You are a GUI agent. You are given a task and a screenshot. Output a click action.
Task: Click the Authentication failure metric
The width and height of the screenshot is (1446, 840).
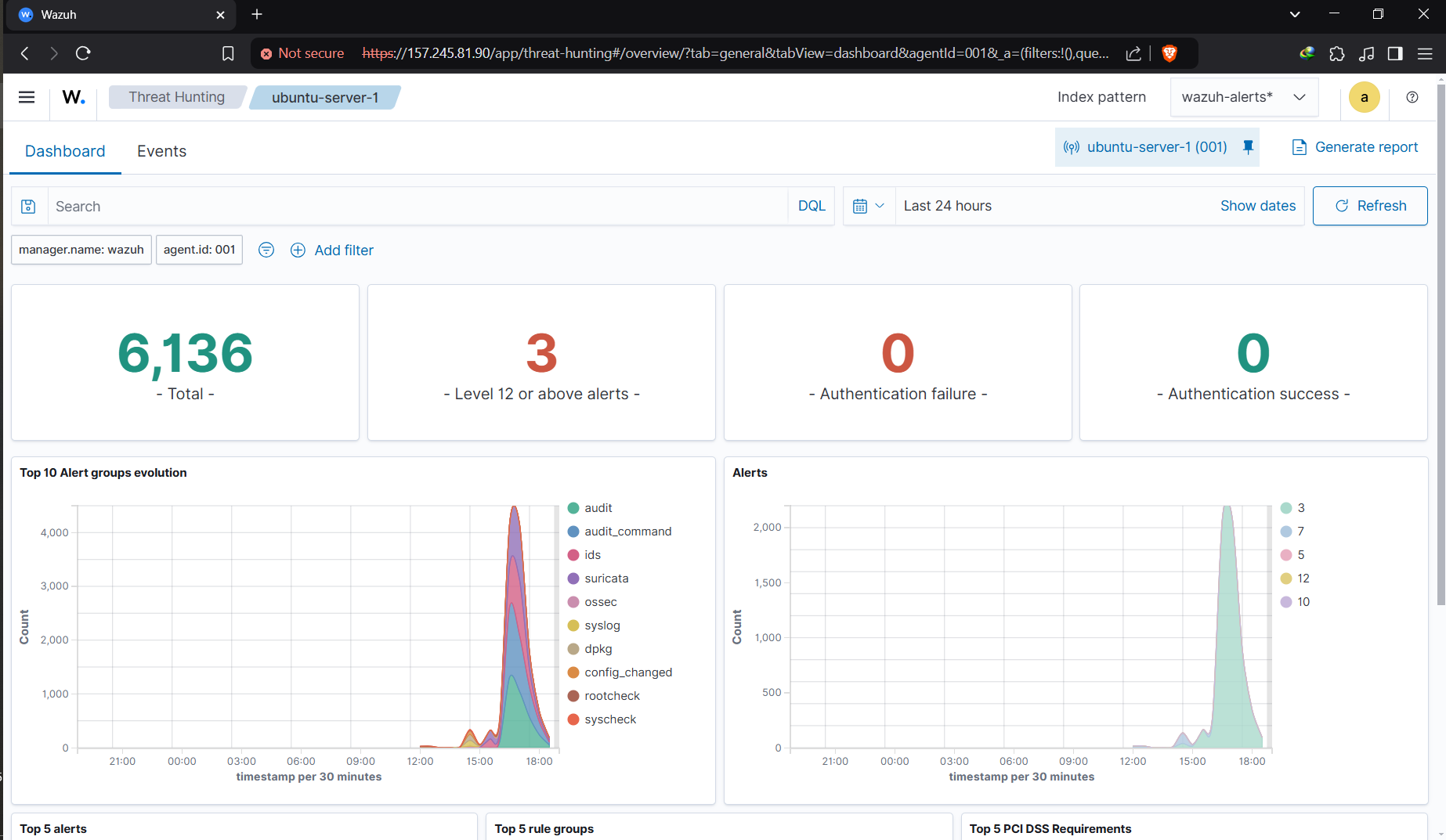click(898, 362)
